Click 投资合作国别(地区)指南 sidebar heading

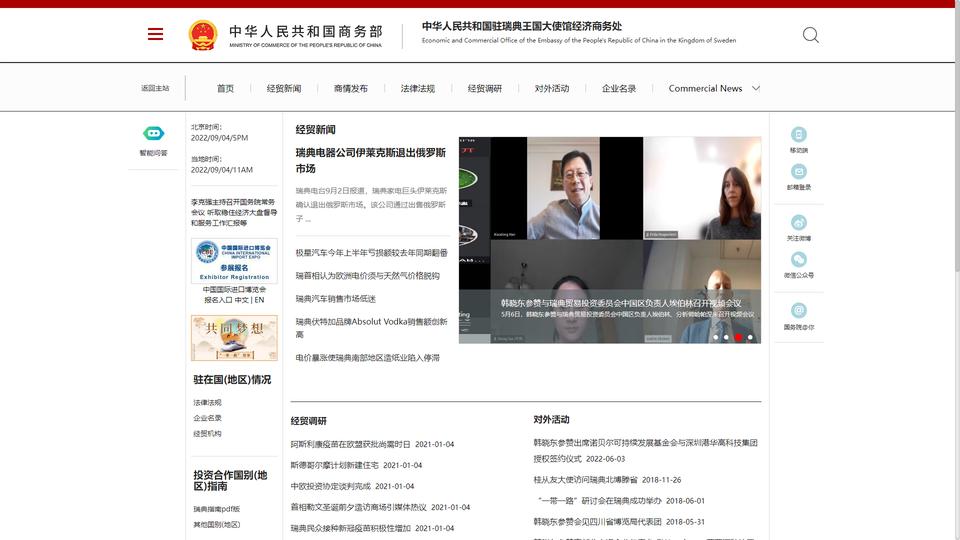[230, 481]
